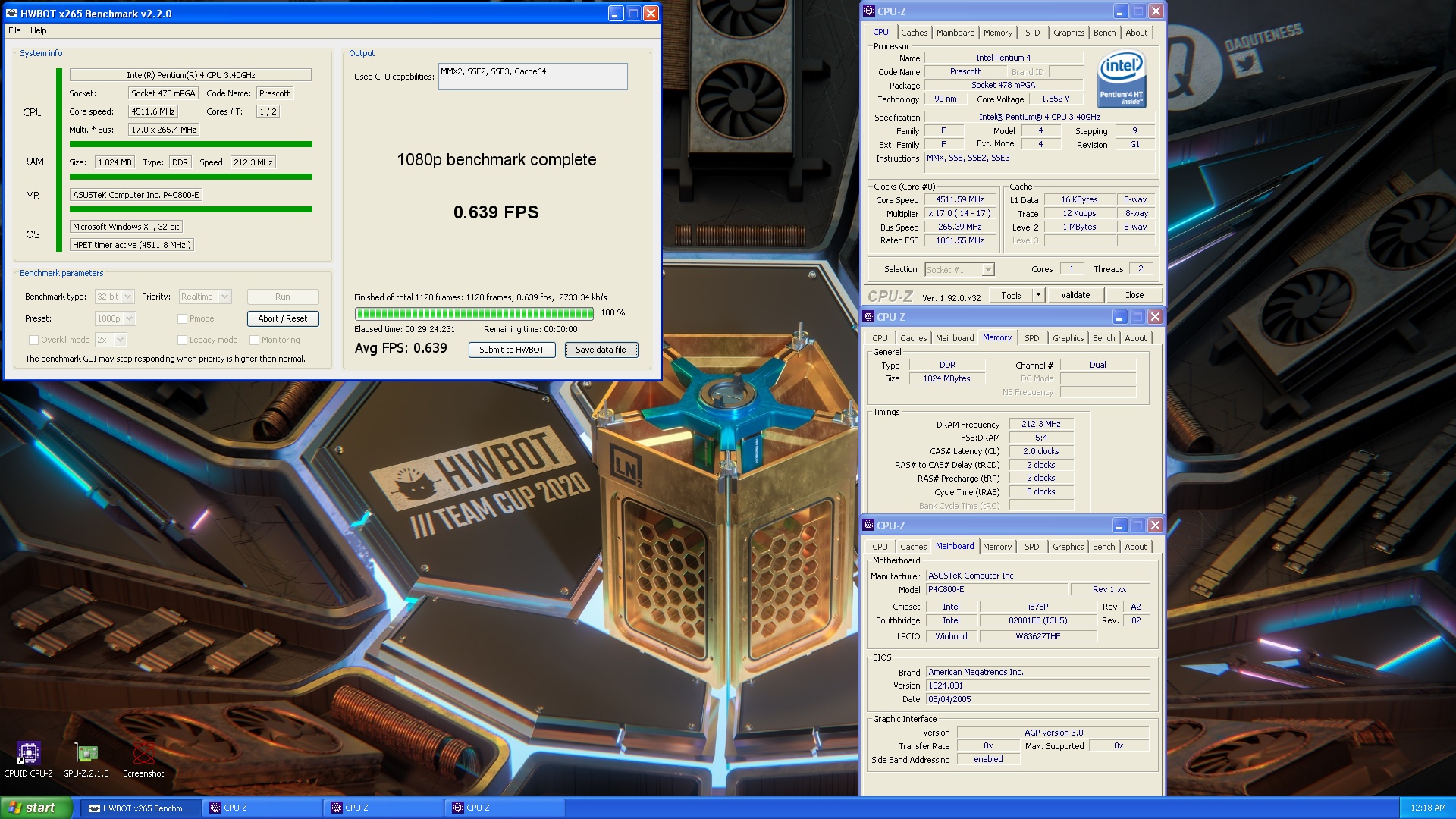This screenshot has width=1456, height=819.
Task: Click the disabled Run button
Action: 283,297
